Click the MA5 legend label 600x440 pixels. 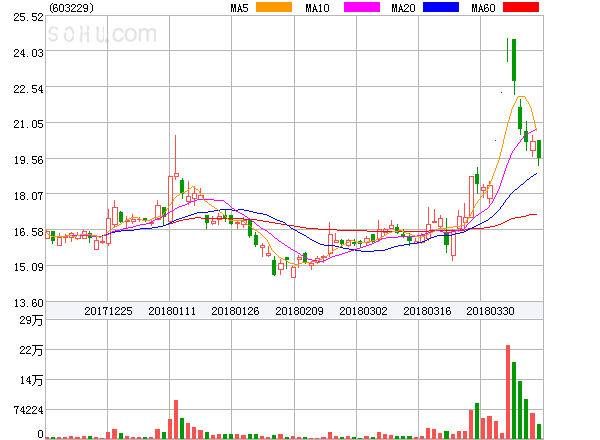point(240,8)
